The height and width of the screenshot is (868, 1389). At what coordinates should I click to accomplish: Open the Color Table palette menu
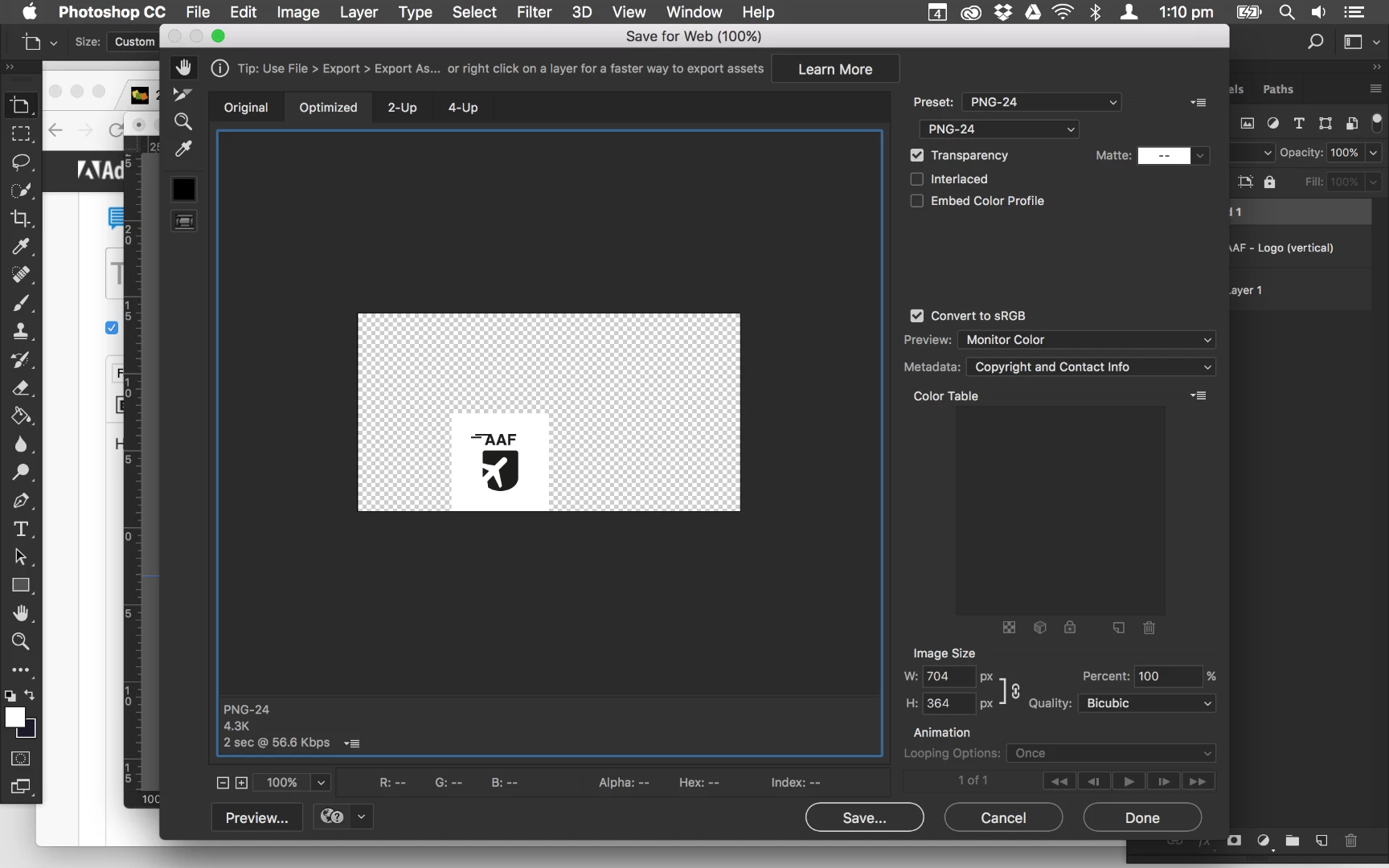(x=1198, y=395)
